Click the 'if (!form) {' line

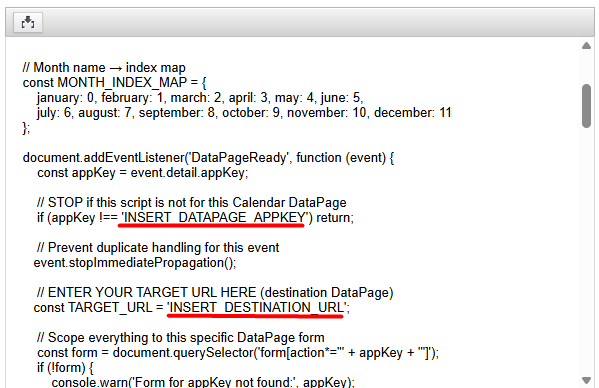[65, 368]
